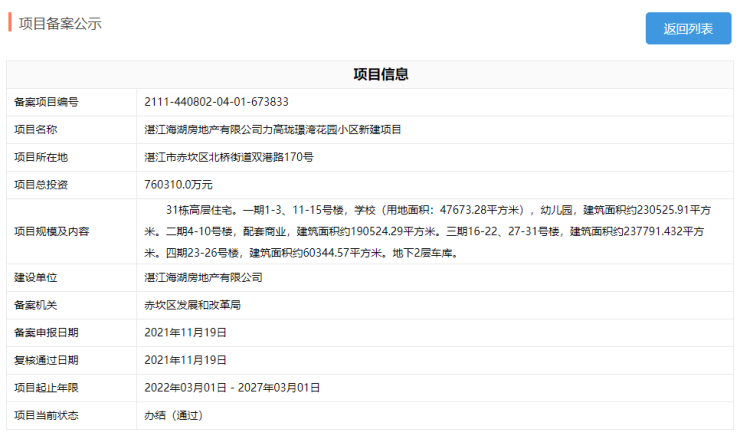This screenshot has width=740, height=439.
Task: Click the 项目总投资 label cell
Action: click(71, 185)
